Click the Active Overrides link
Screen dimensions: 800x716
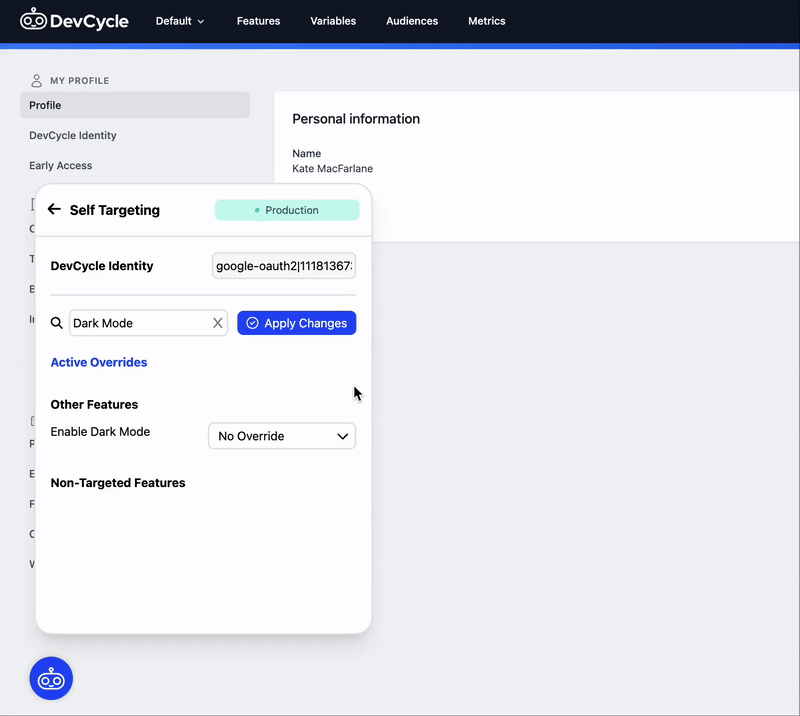pyautogui.click(x=98, y=362)
